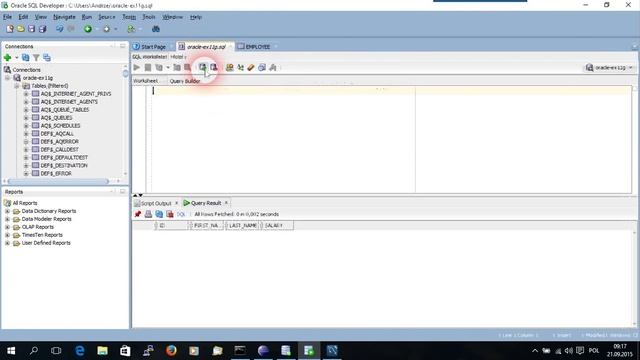Close the Query Result tab
Image resolution: width=640 pixels, height=360 pixels.
226,202
